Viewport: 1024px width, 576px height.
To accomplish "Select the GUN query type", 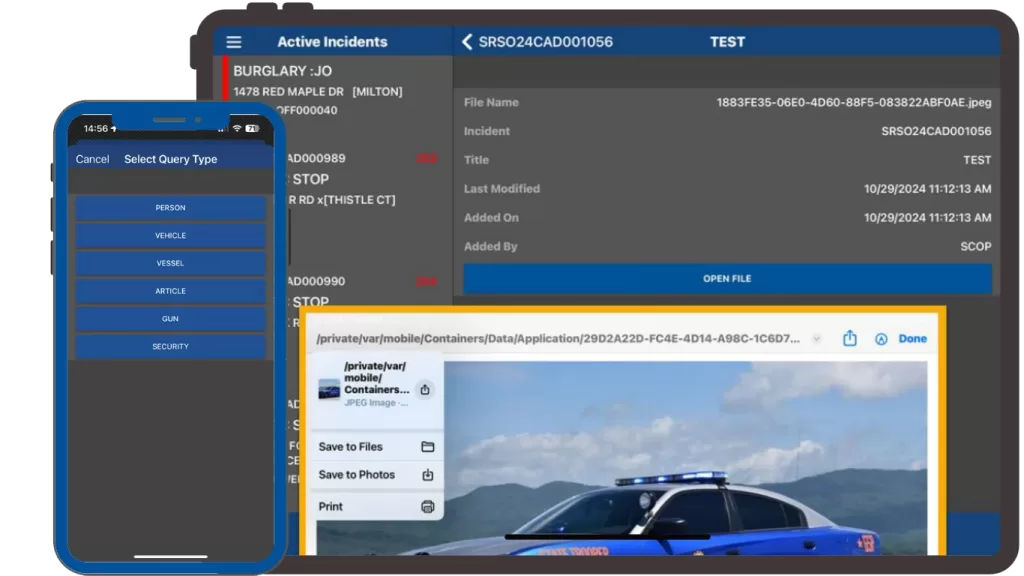I will 170,318.
